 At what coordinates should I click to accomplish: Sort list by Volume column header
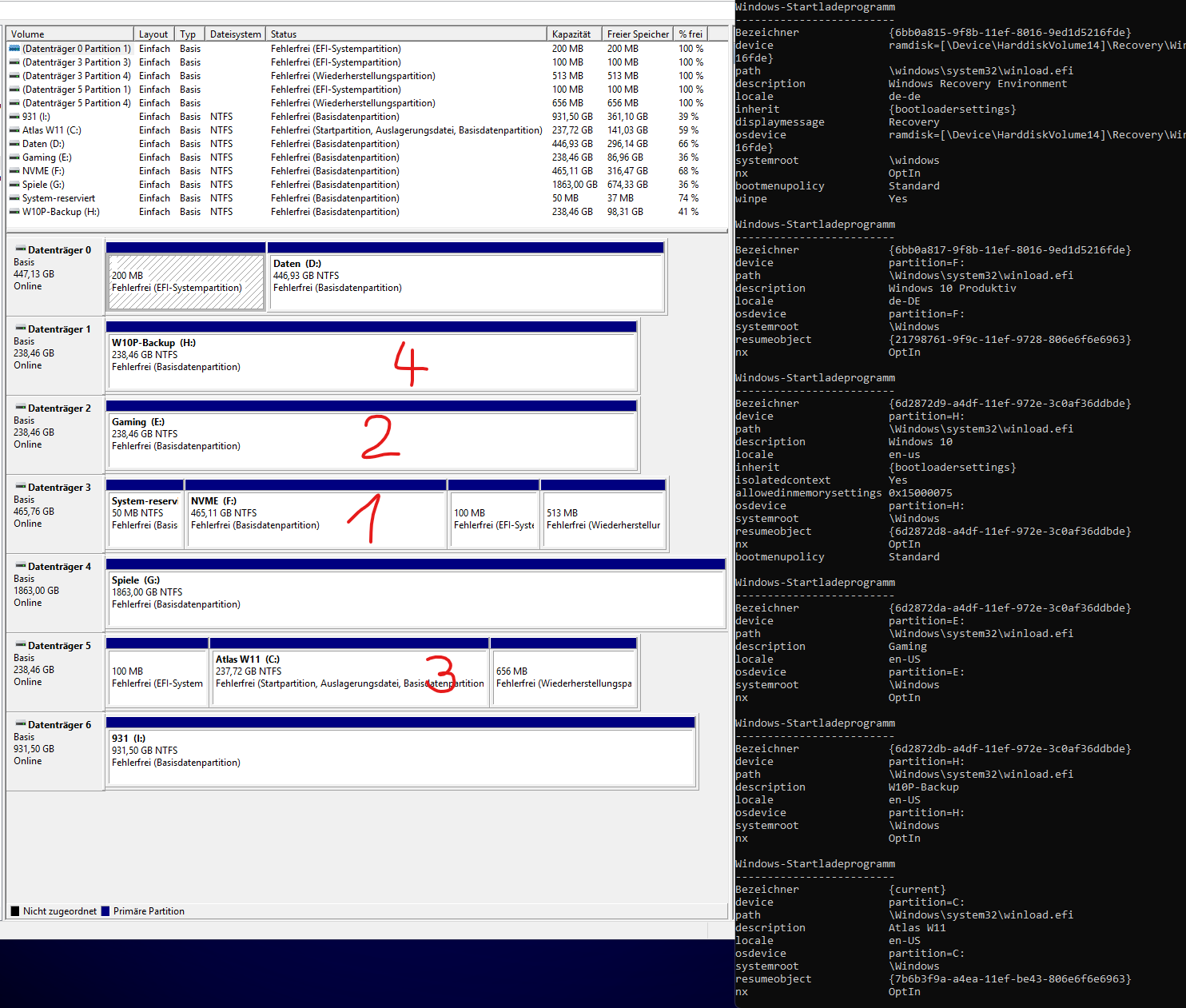70,34
